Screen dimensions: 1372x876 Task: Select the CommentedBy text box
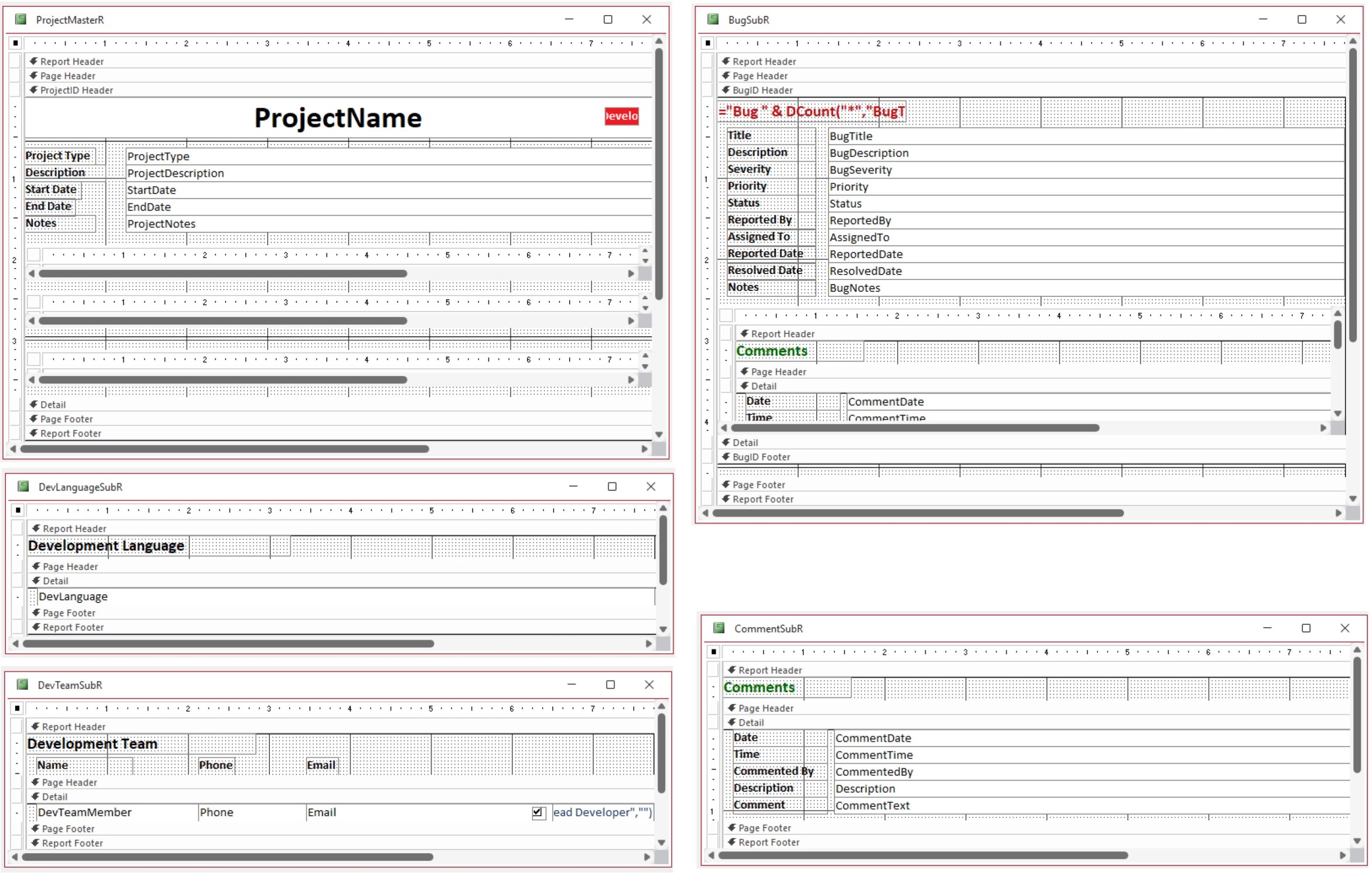click(1092, 772)
